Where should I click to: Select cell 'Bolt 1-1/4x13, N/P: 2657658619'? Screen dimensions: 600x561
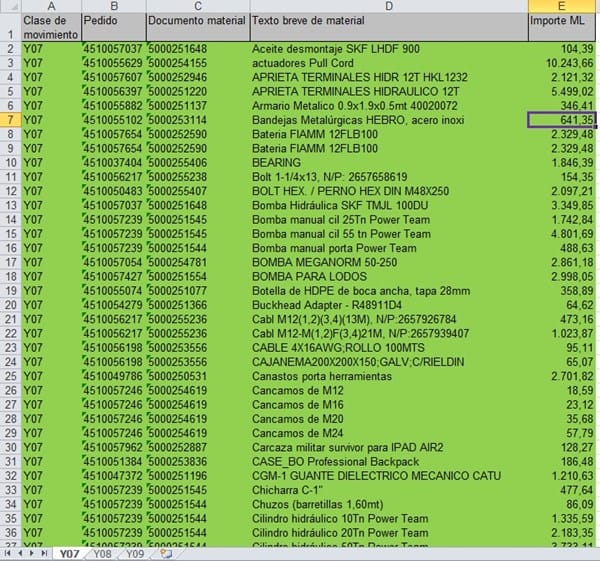(389, 177)
